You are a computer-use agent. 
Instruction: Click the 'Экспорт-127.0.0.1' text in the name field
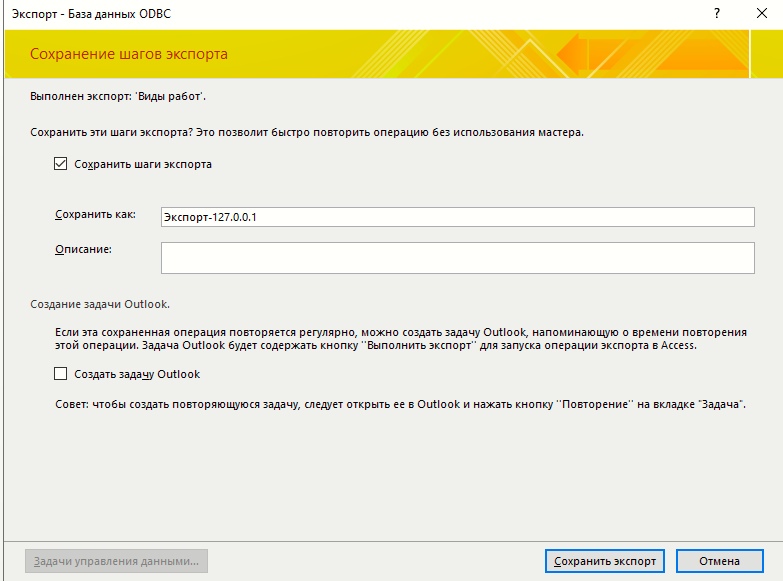(210, 217)
